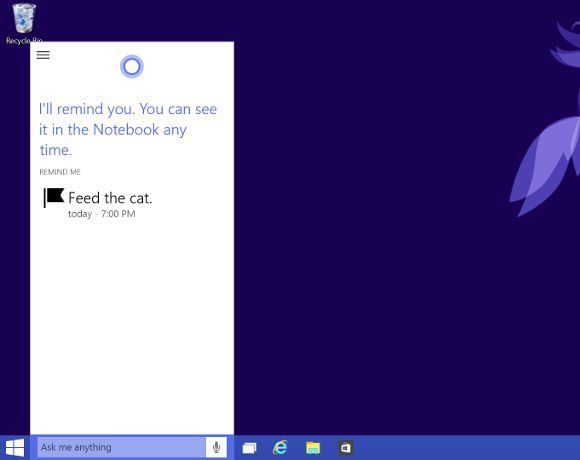Screen dimensions: 580x460
Task: Open File Explorer from taskbar
Action: 313,447
